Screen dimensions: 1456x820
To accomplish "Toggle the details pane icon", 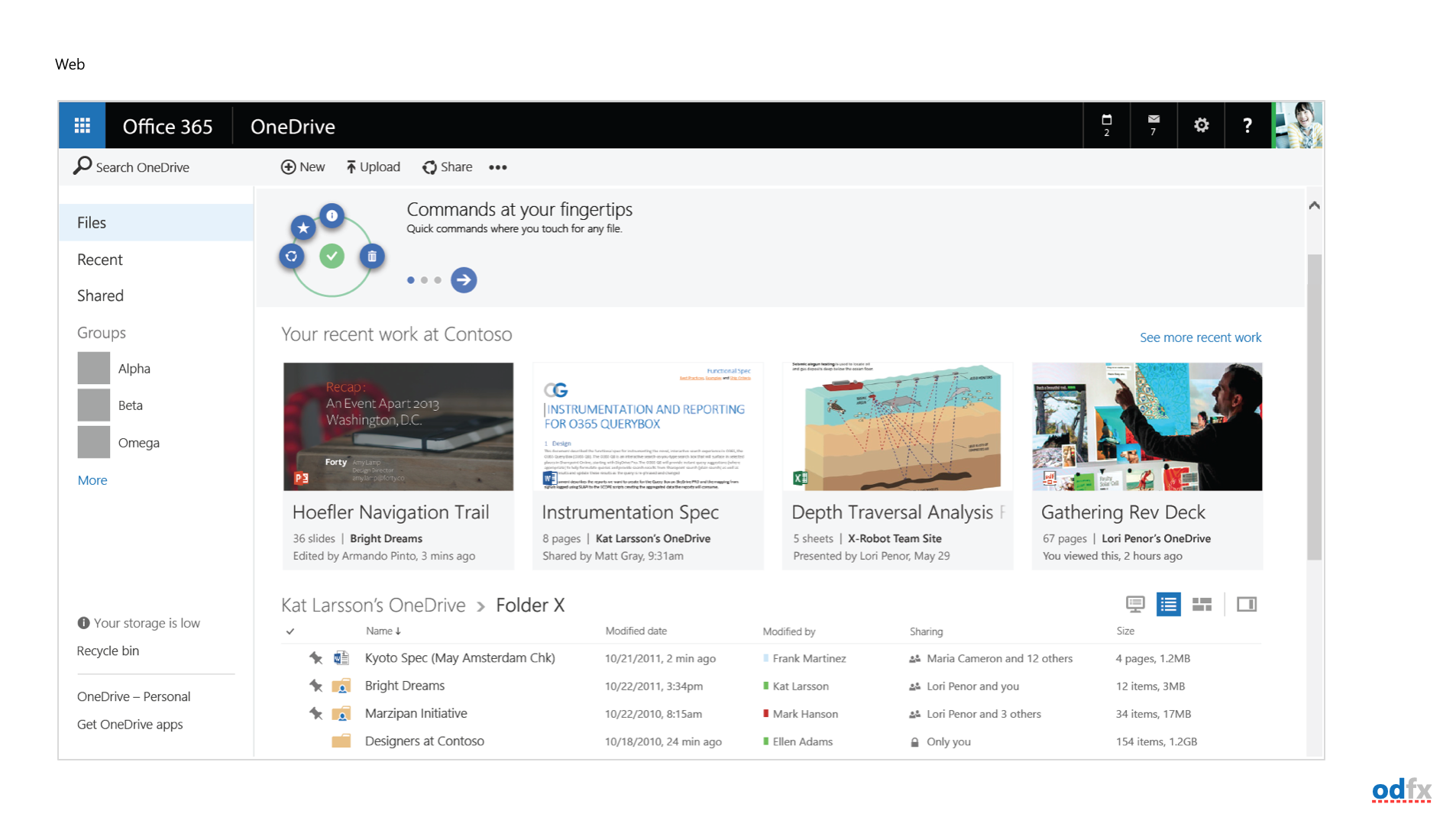I will click(1247, 605).
